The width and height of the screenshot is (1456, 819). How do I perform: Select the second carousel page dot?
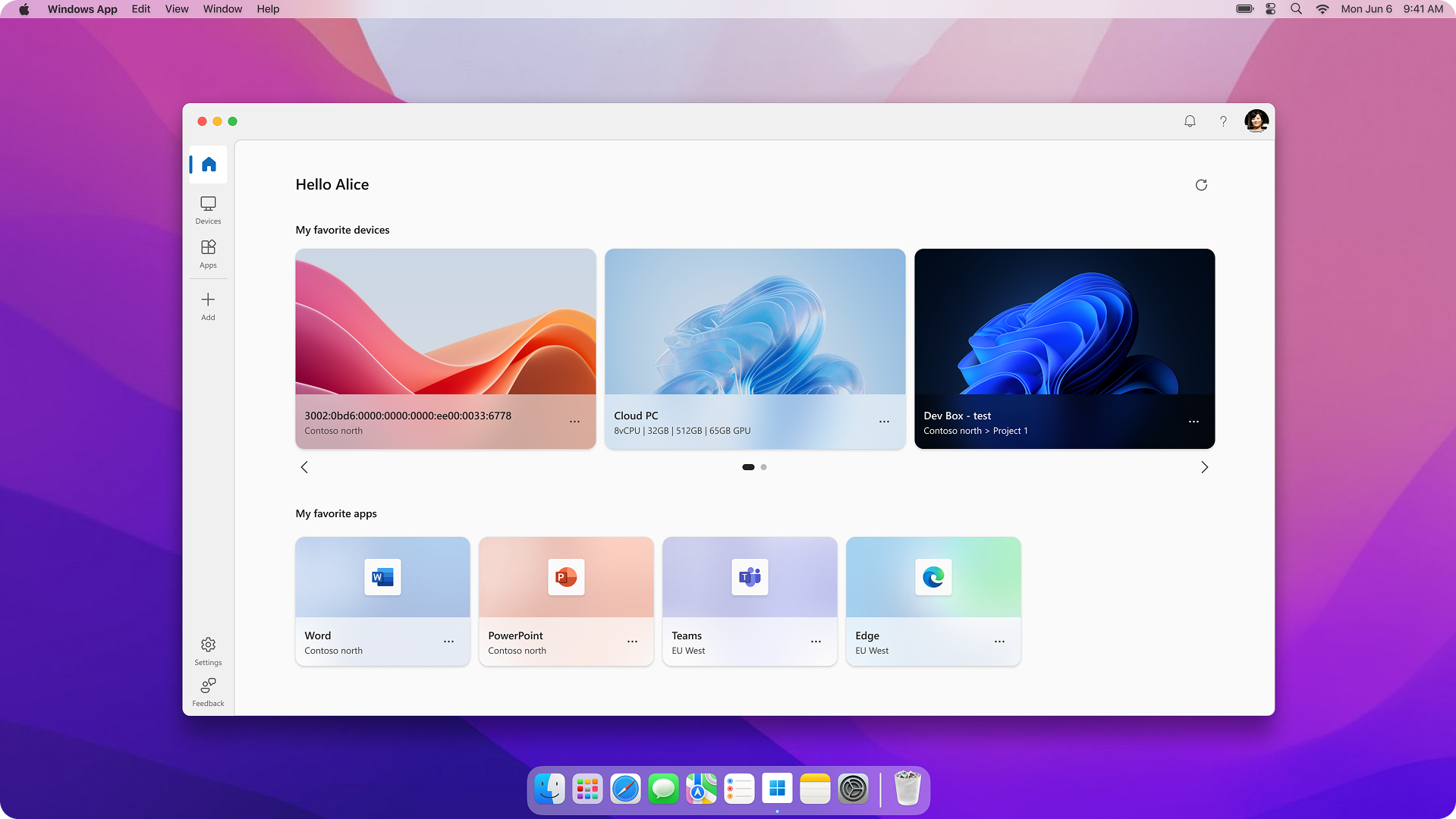pos(763,467)
